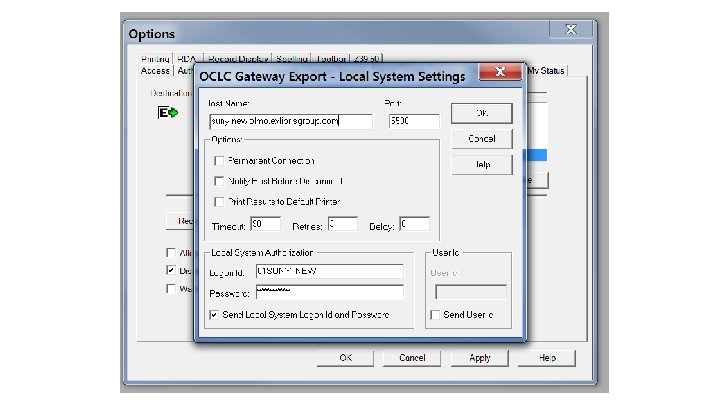720x405 pixels.
Task: Switch to the Printing tab in Options
Action: (x=155, y=59)
